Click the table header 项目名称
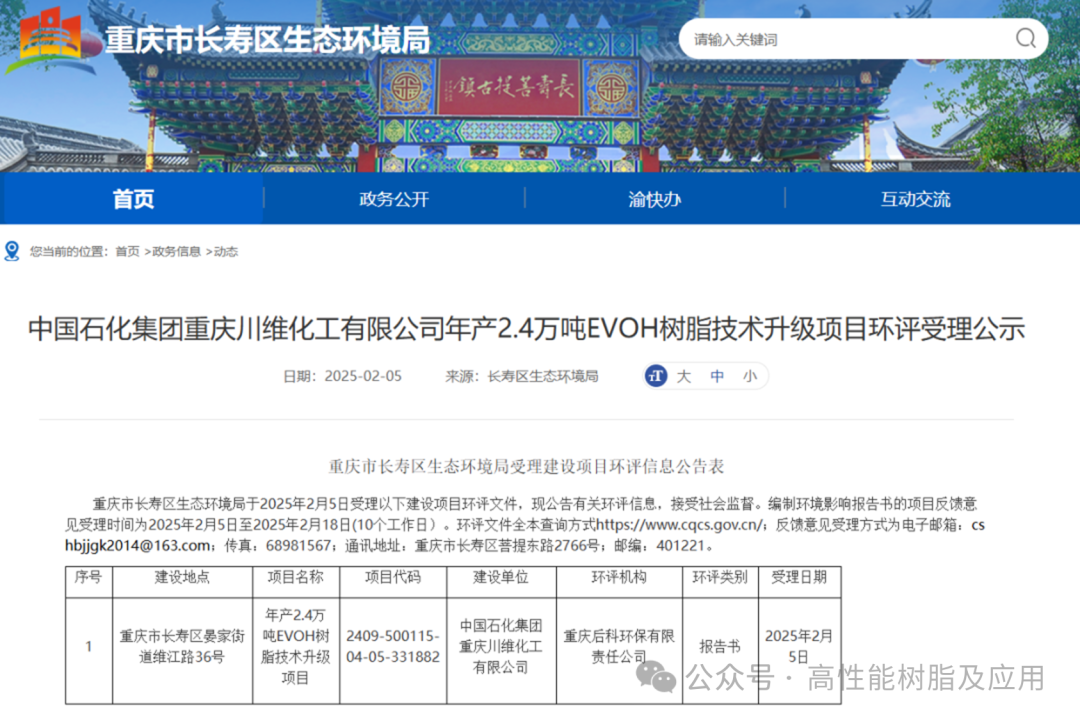The height and width of the screenshot is (721, 1080). click(295, 577)
